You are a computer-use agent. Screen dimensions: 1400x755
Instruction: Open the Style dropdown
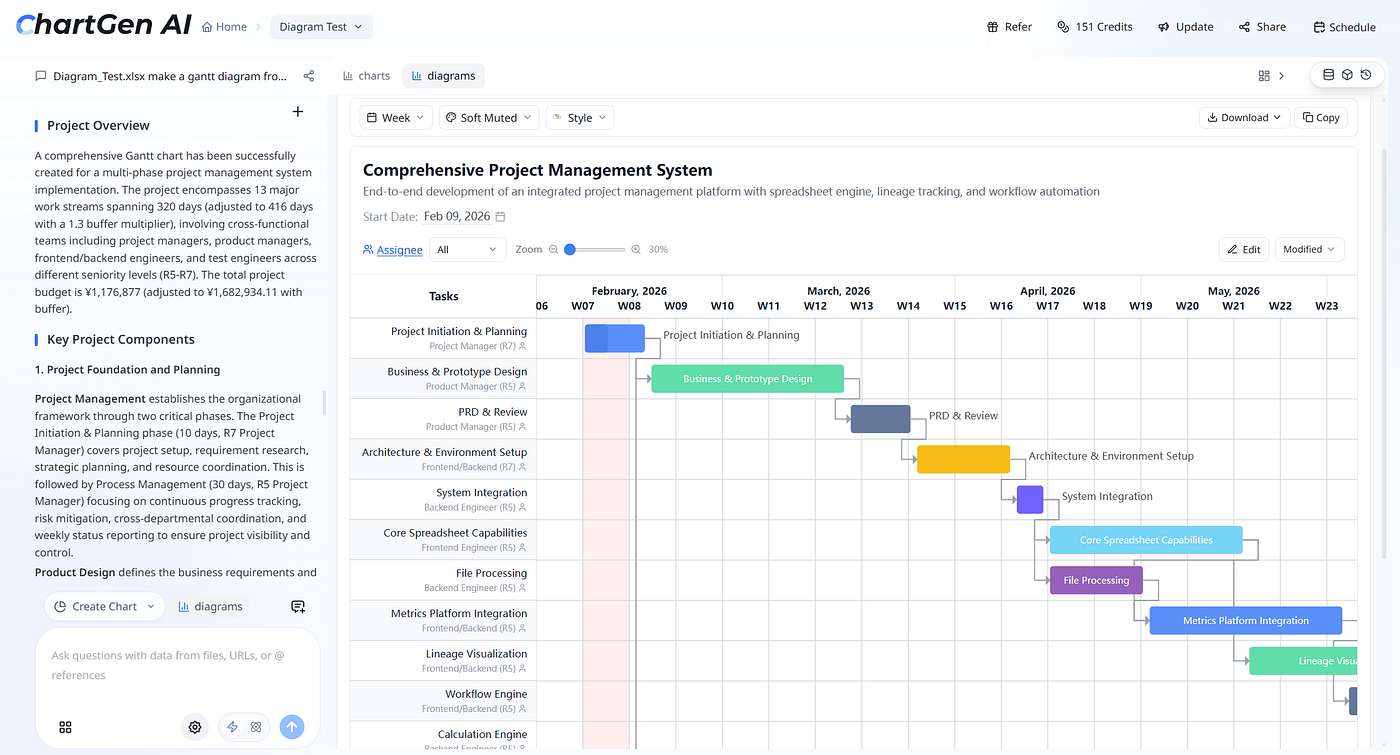click(x=580, y=118)
